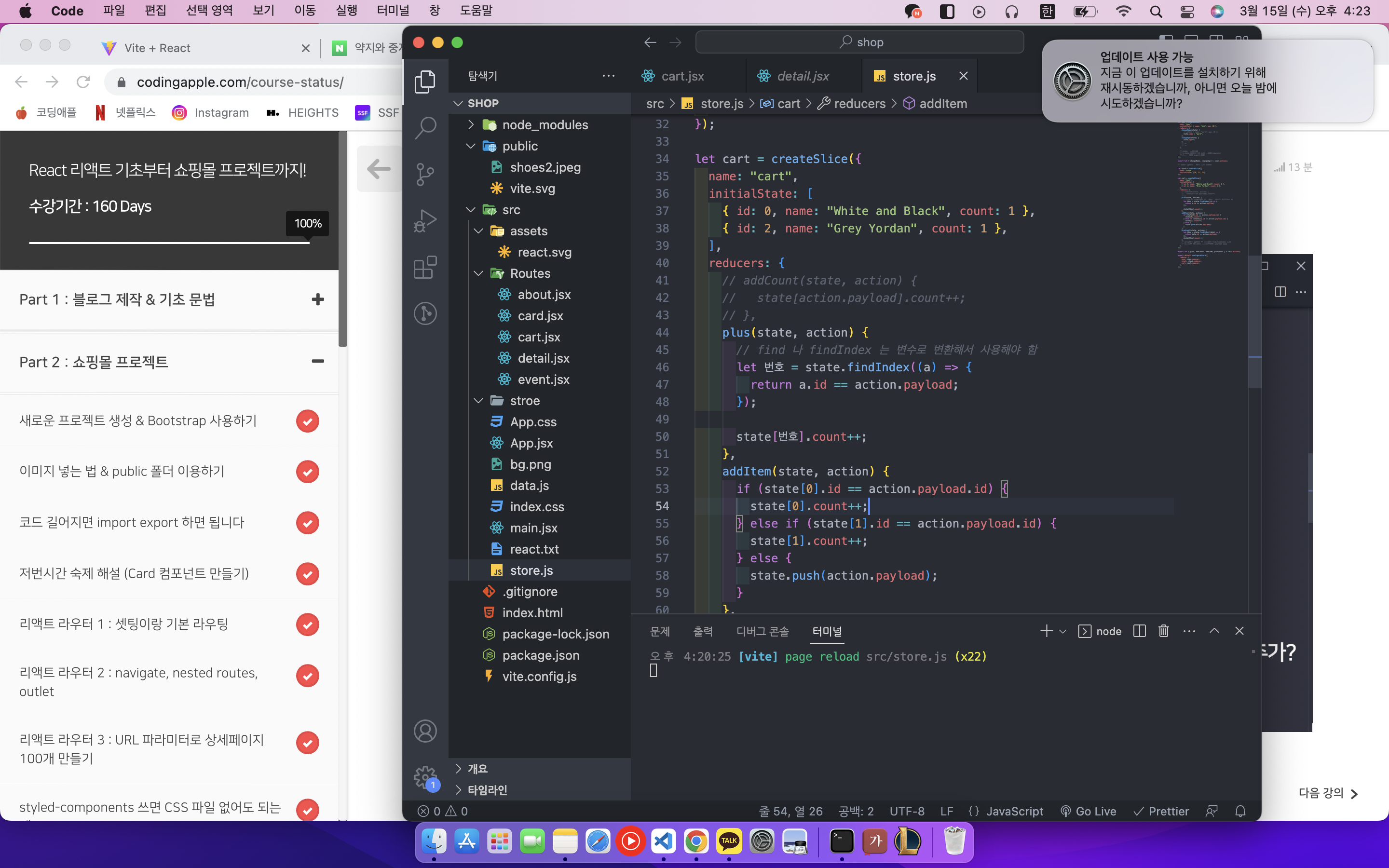Open the 디버그 콘솔 panel tab
Image resolution: width=1389 pixels, height=868 pixels.
[x=763, y=631]
